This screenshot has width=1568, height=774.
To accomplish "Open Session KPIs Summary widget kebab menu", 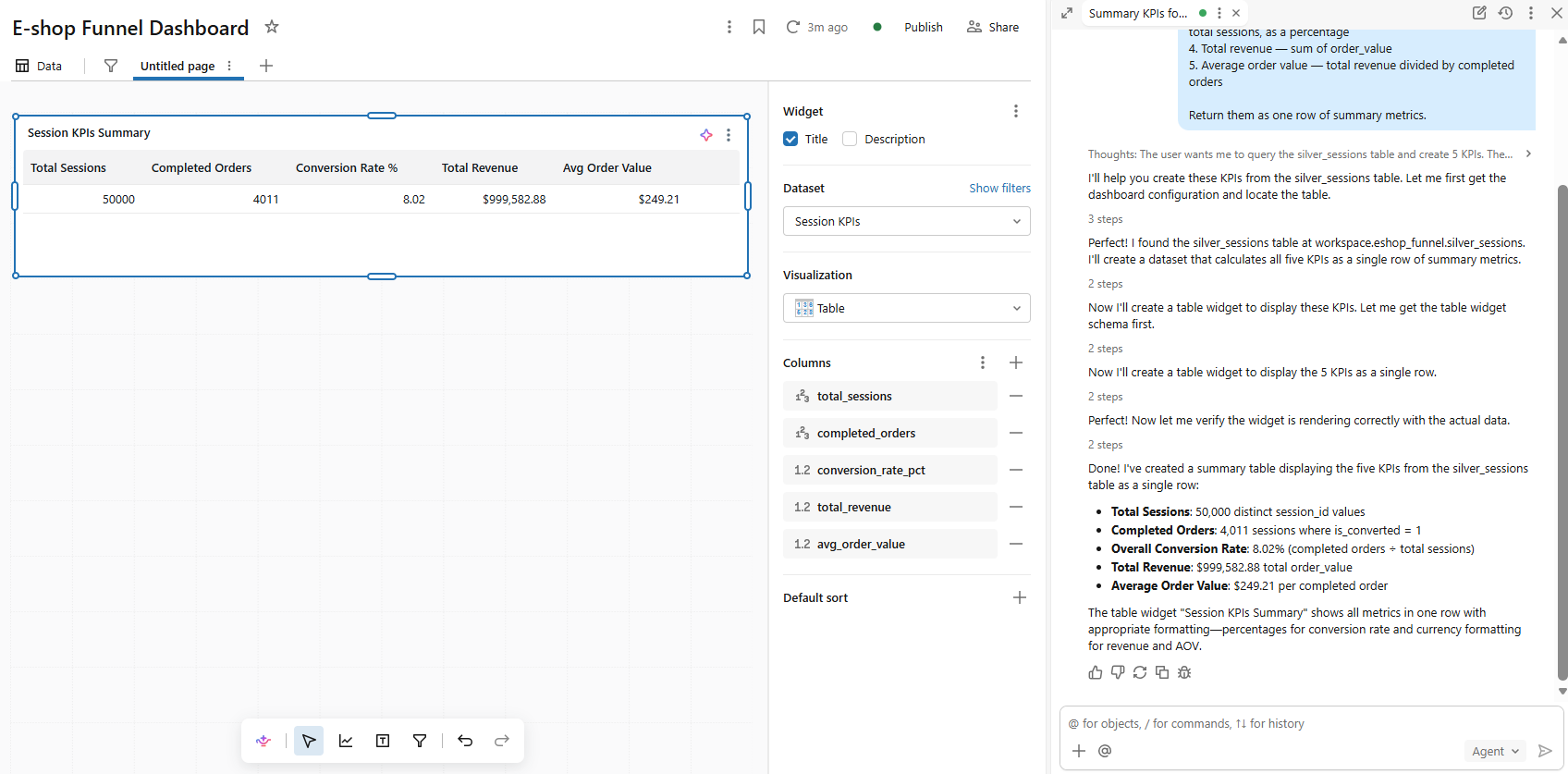I will (x=729, y=135).
